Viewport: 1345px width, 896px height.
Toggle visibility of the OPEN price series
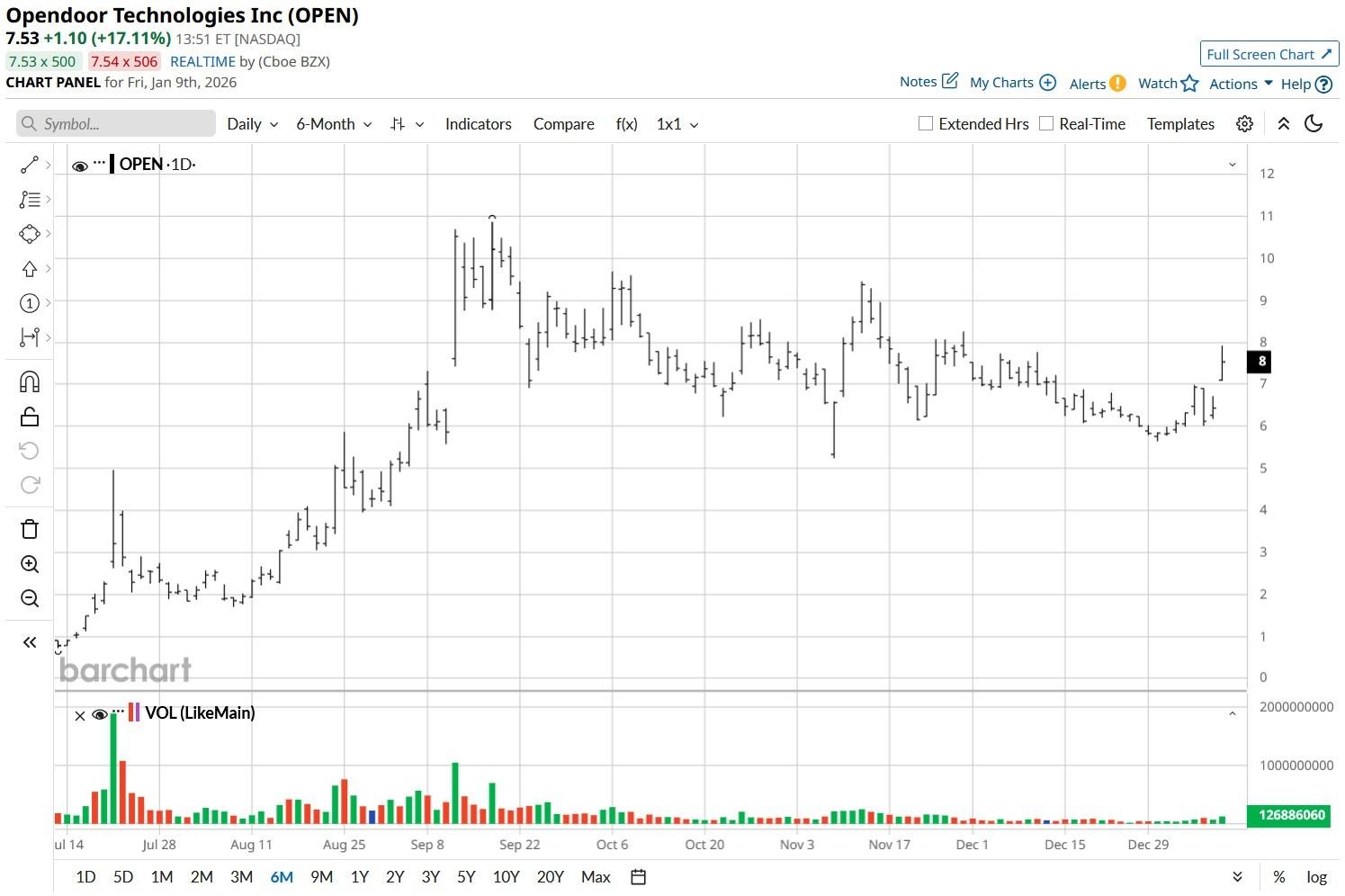tap(80, 166)
